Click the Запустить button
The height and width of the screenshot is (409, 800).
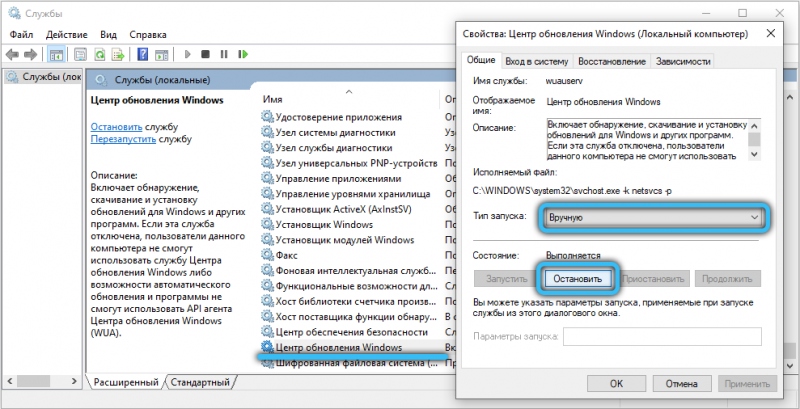coord(506,279)
